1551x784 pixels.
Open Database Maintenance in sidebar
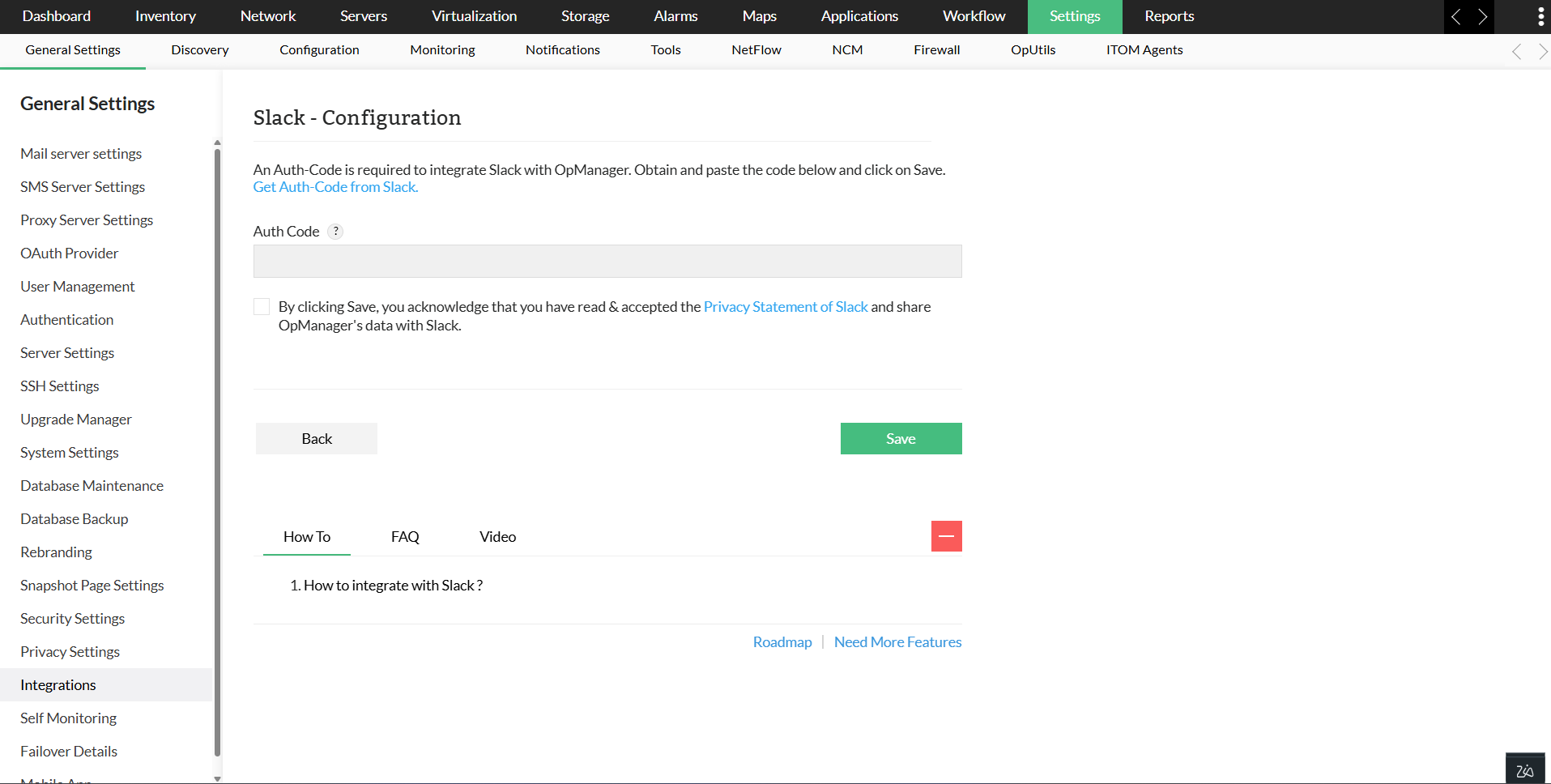pos(92,486)
